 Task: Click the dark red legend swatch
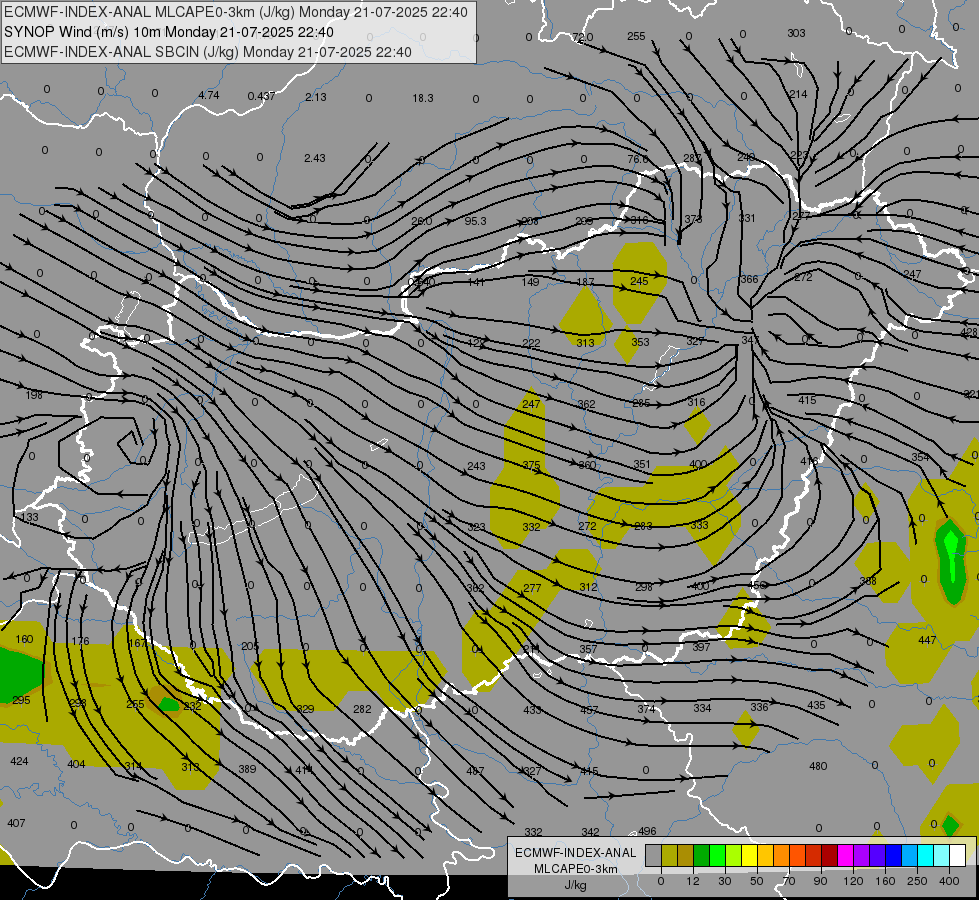click(829, 855)
